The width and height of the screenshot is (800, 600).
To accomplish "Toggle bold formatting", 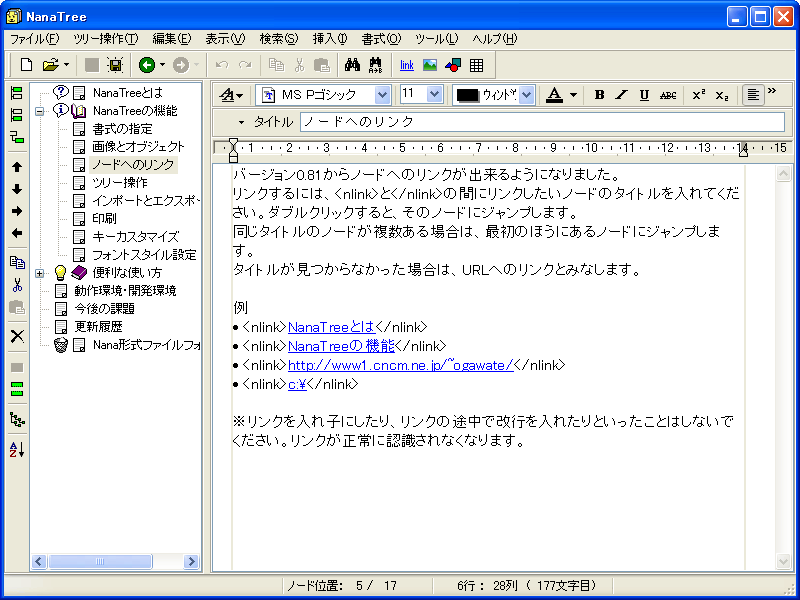I will (599, 95).
